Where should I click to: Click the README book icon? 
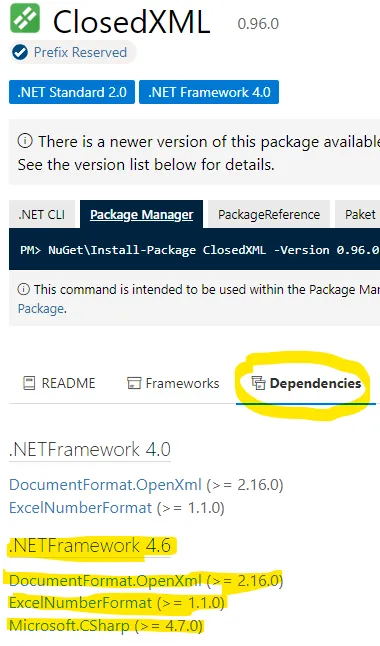[29, 383]
